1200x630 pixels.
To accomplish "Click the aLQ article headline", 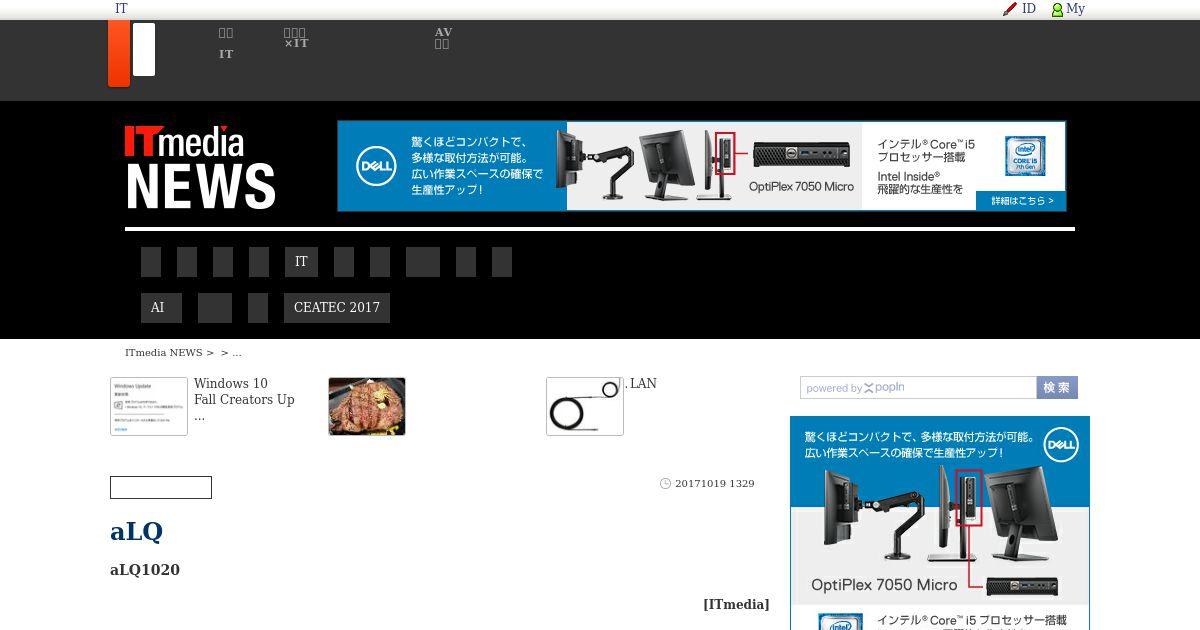I will click(x=137, y=531).
